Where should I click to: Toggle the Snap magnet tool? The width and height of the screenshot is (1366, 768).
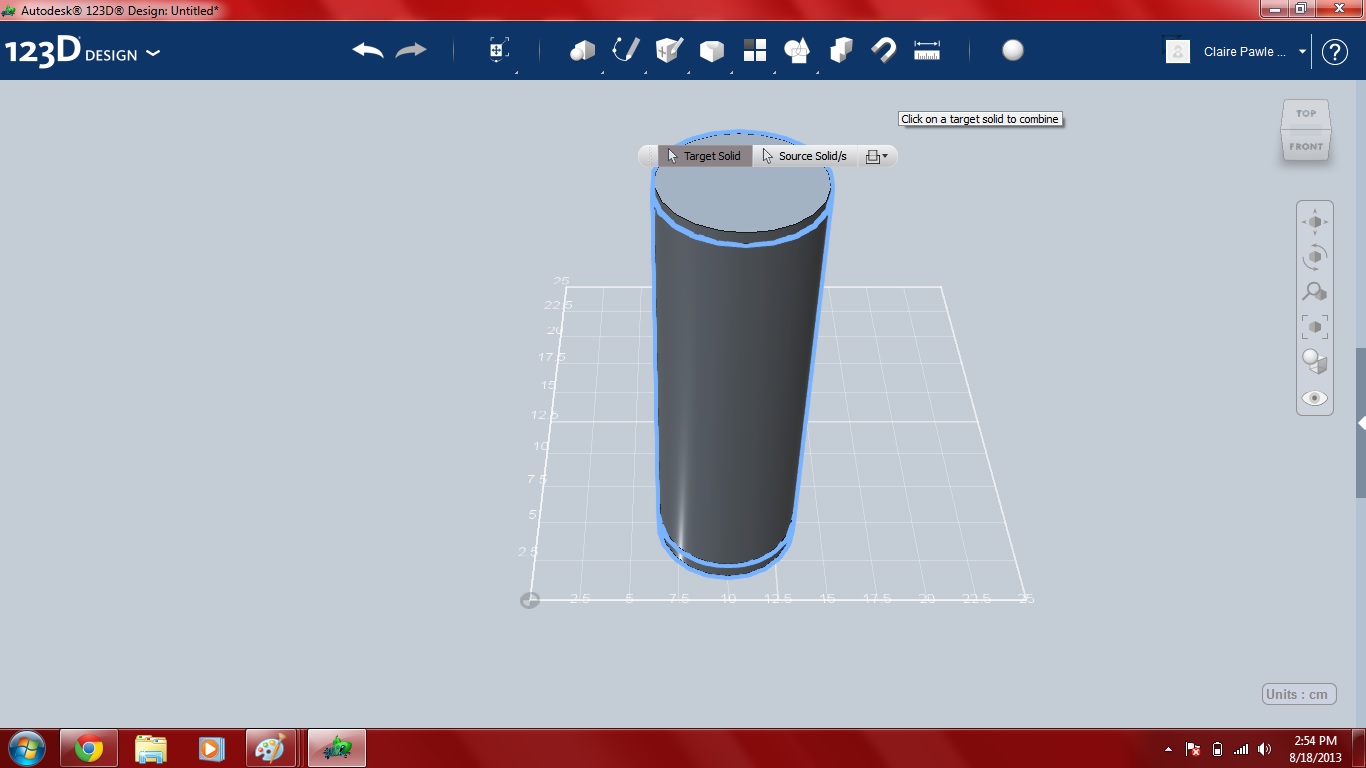(x=884, y=50)
